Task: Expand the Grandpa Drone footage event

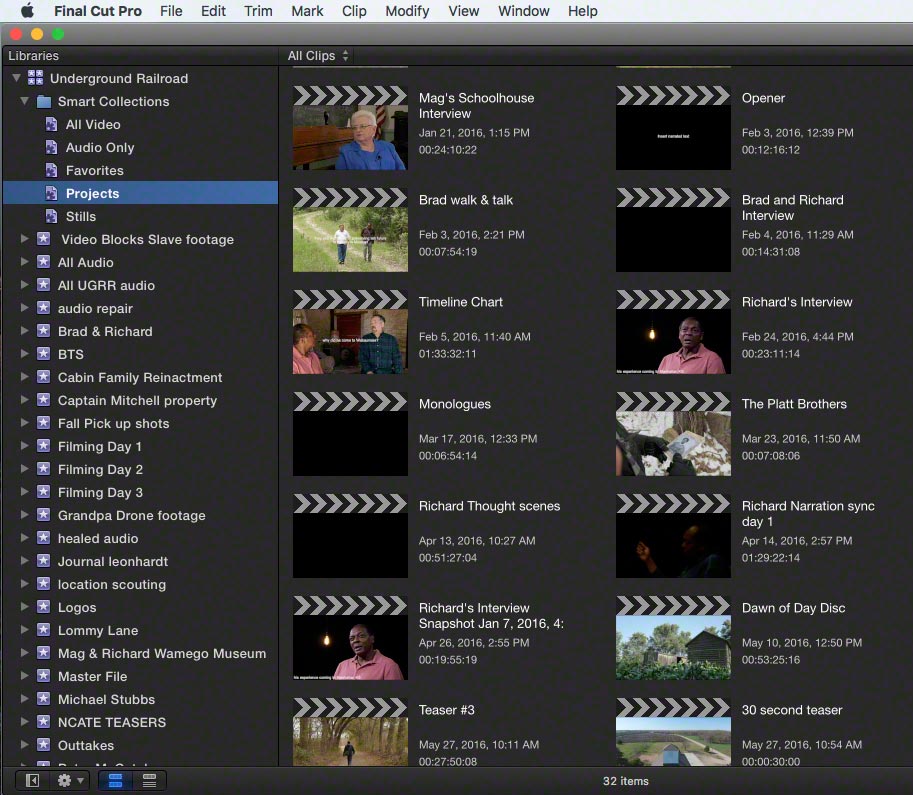Action: click(x=24, y=515)
